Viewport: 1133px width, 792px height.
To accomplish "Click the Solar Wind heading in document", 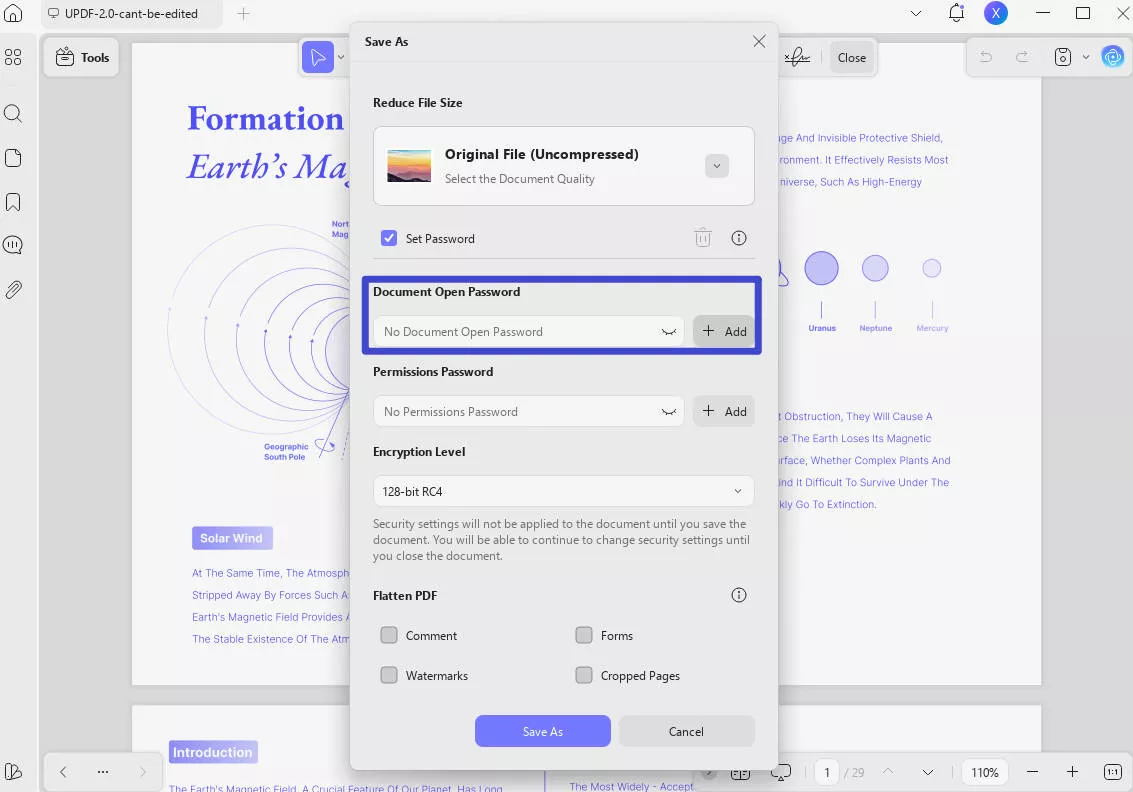I will [232, 538].
